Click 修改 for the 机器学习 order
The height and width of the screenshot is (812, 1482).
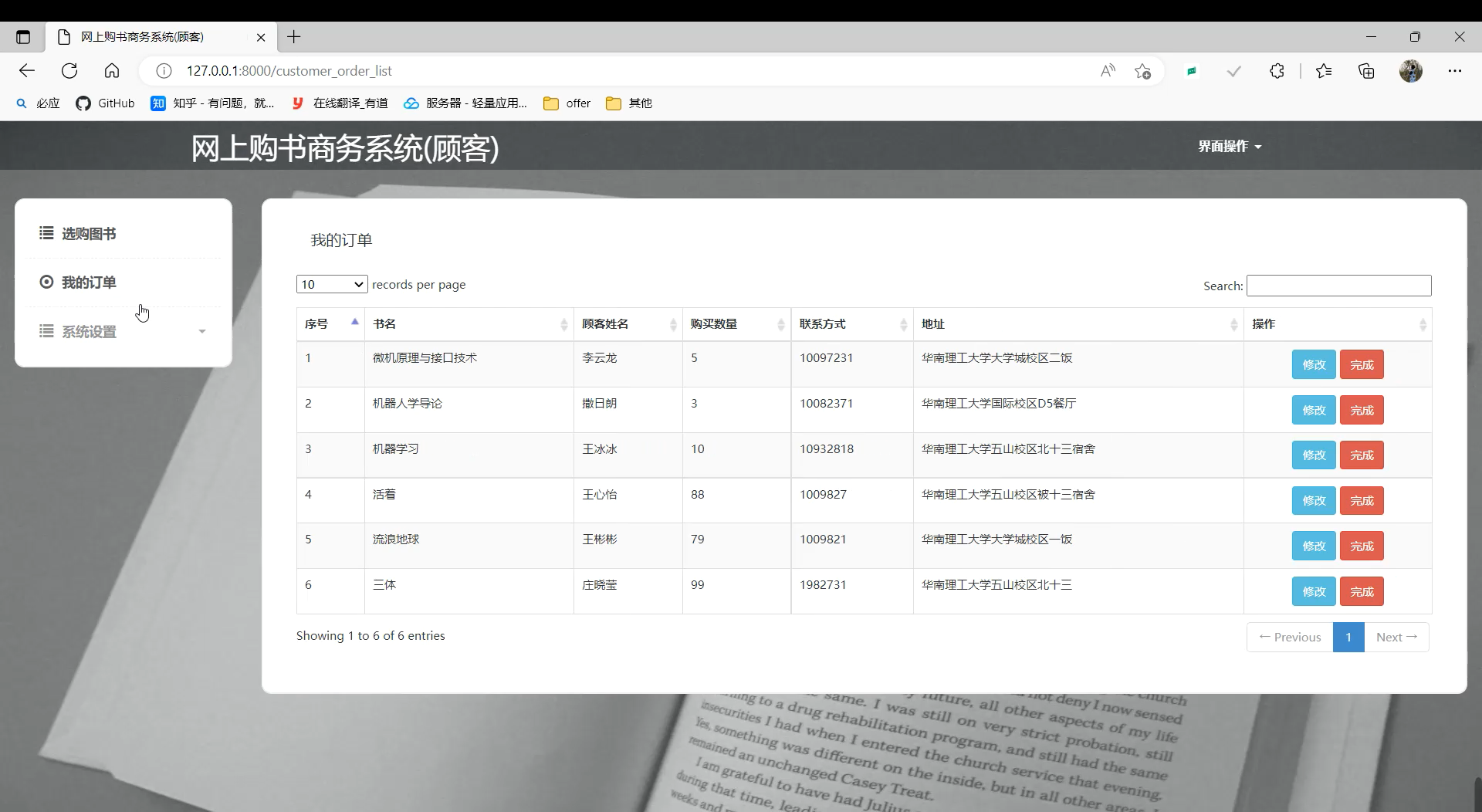1314,455
